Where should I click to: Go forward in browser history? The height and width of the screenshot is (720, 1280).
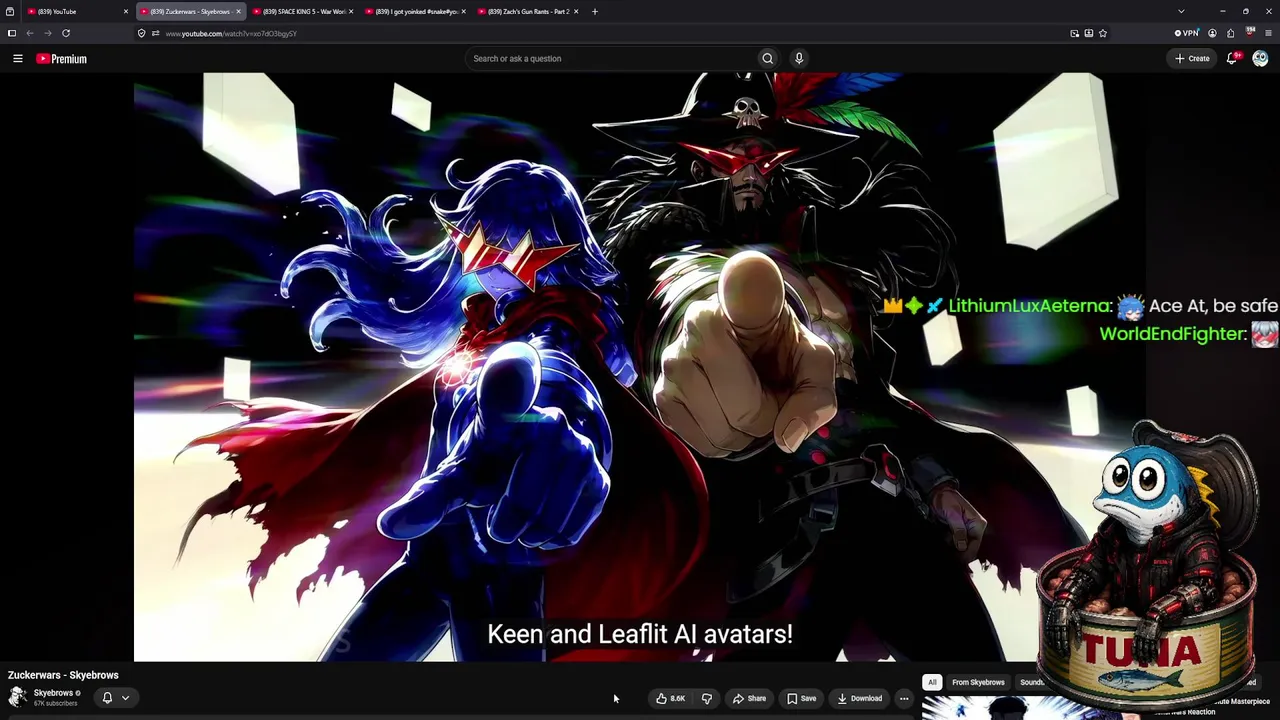pyautogui.click(x=47, y=33)
